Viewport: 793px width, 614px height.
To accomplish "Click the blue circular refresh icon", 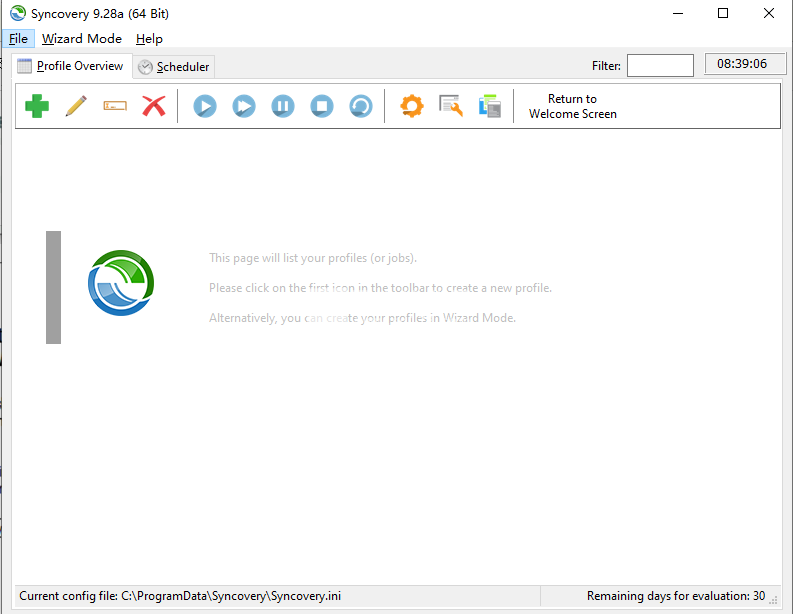I will pyautogui.click(x=361, y=106).
